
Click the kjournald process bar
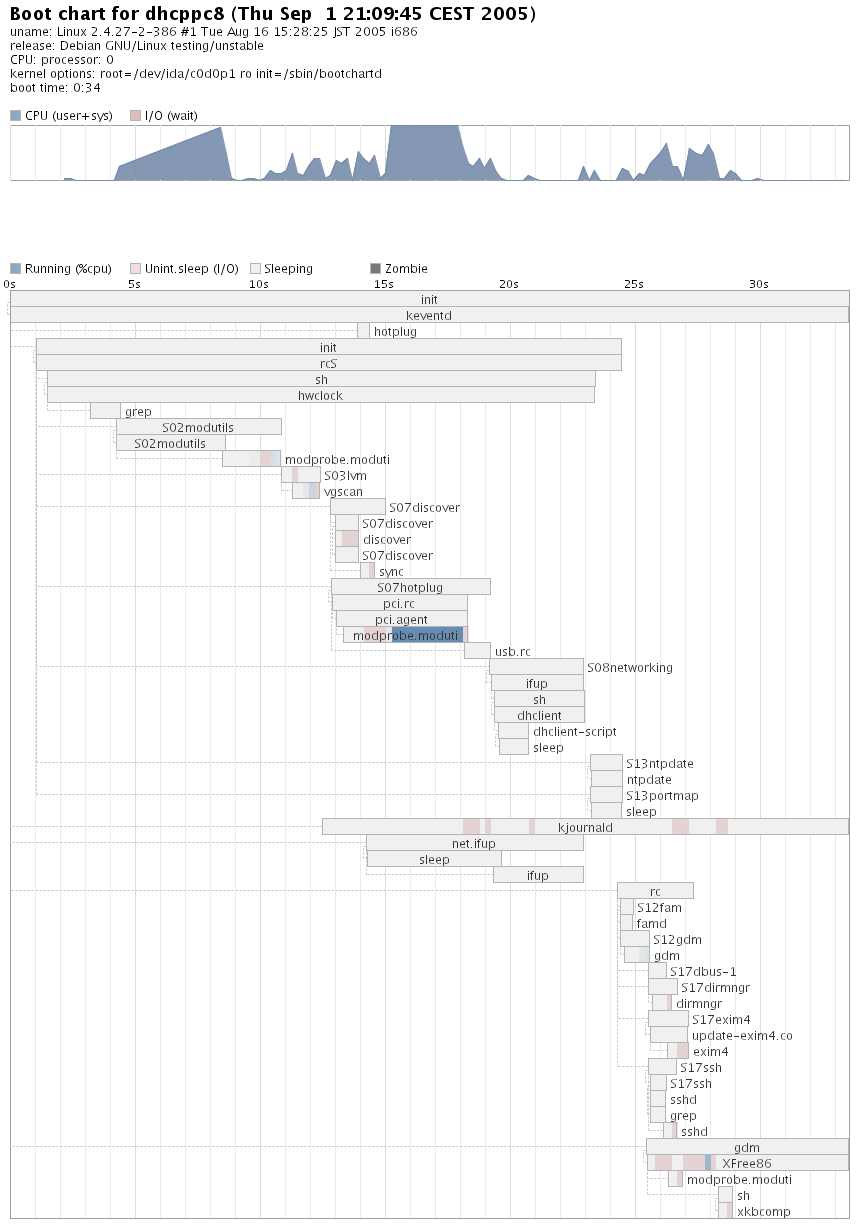point(584,827)
